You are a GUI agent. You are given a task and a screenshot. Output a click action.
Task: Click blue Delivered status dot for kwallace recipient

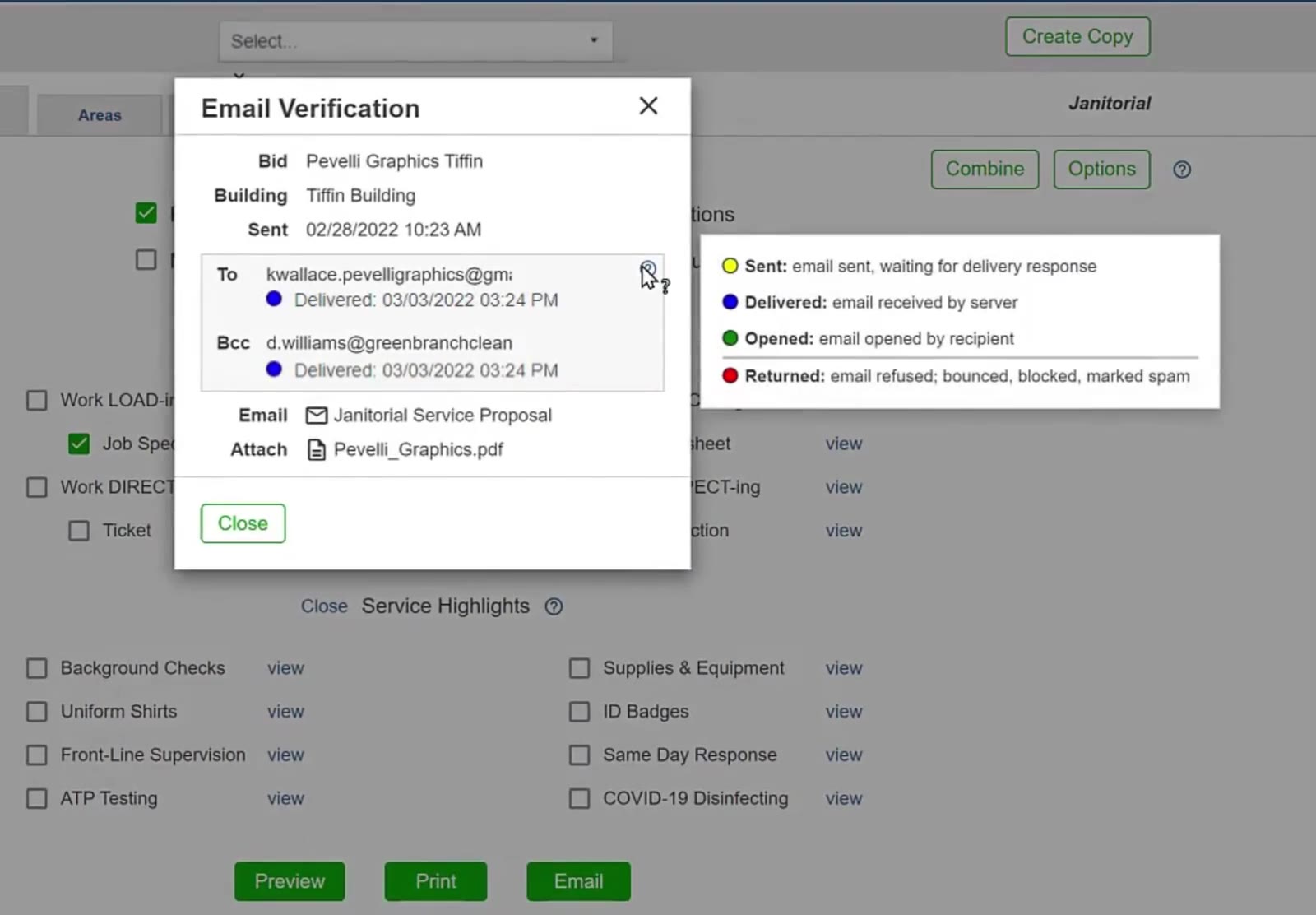click(x=274, y=299)
